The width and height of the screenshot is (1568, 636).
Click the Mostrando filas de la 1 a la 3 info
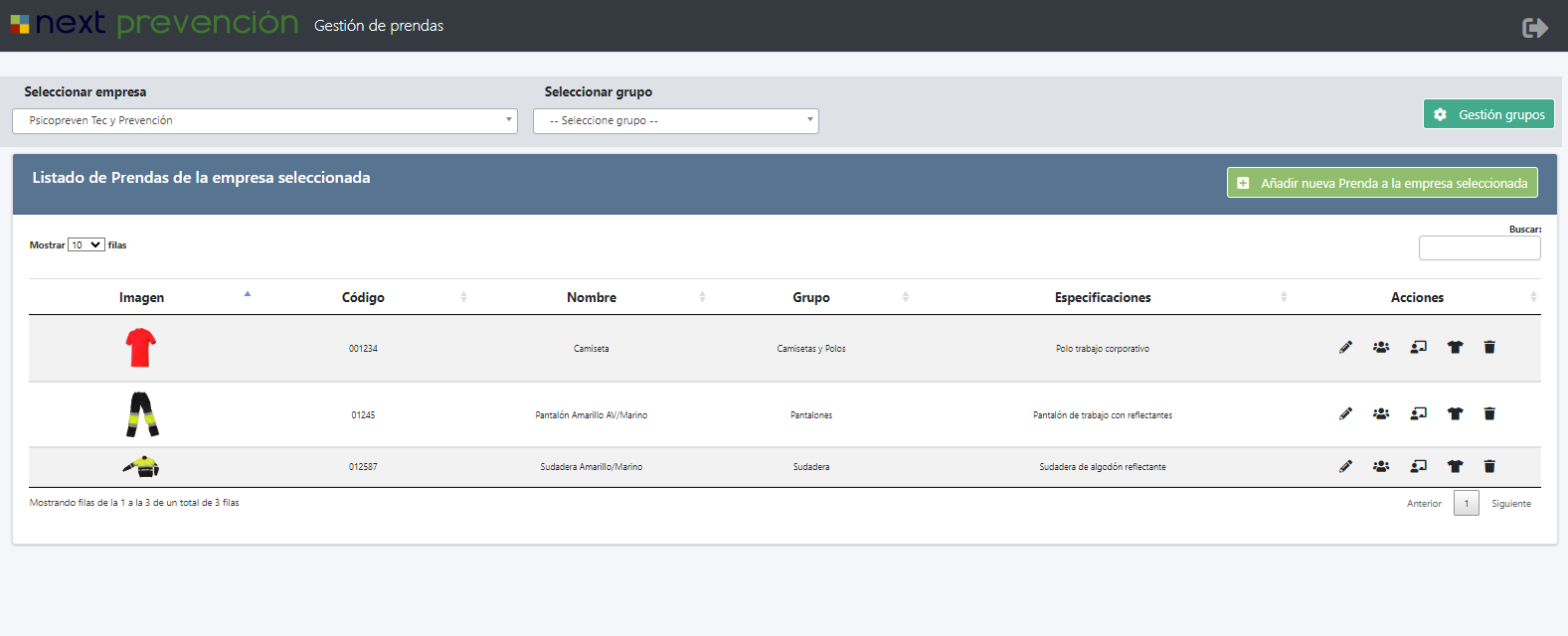pos(134,503)
